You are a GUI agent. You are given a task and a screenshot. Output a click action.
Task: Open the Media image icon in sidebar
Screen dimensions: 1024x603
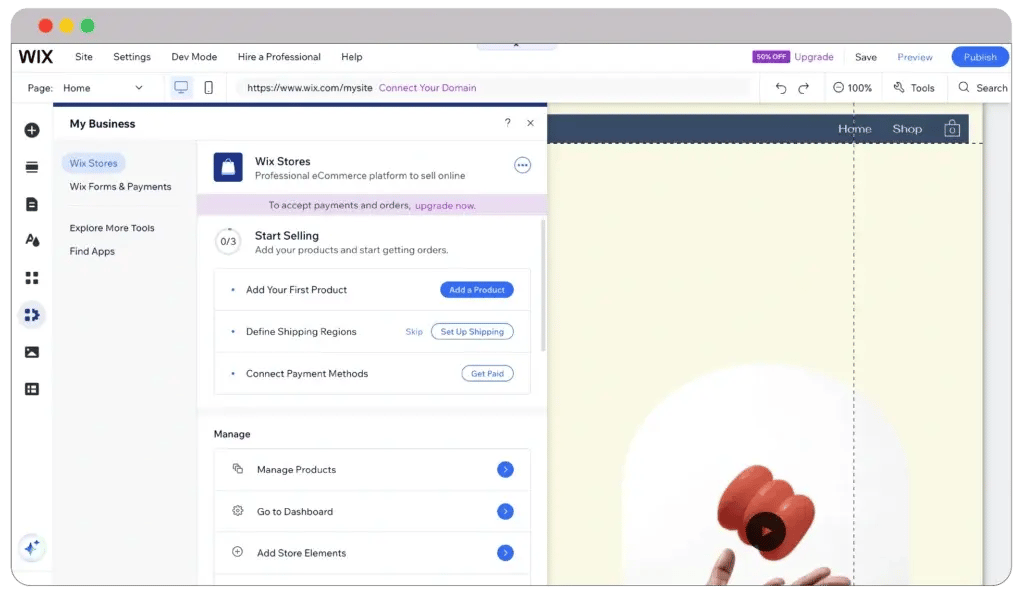tap(32, 352)
